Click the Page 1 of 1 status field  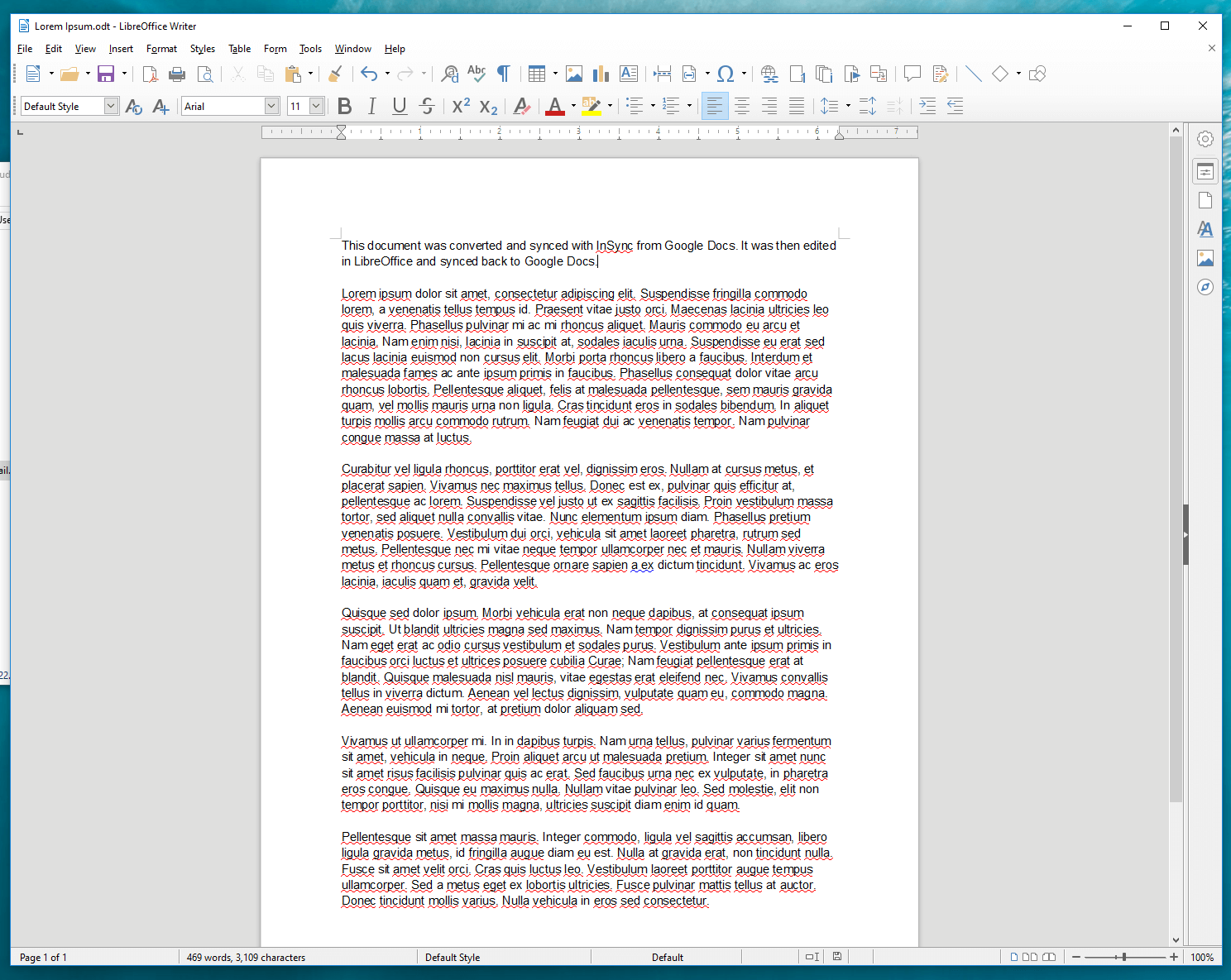coord(43,957)
